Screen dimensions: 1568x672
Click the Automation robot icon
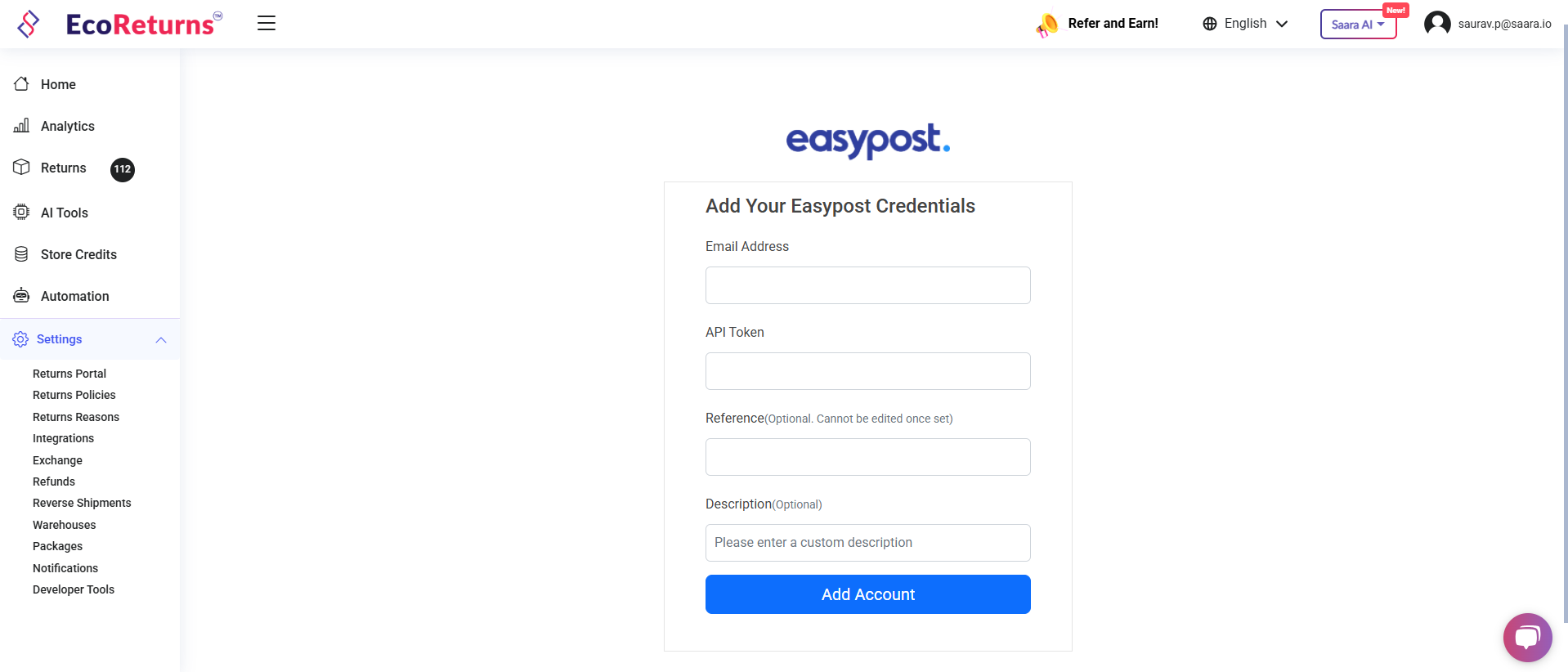pos(22,296)
